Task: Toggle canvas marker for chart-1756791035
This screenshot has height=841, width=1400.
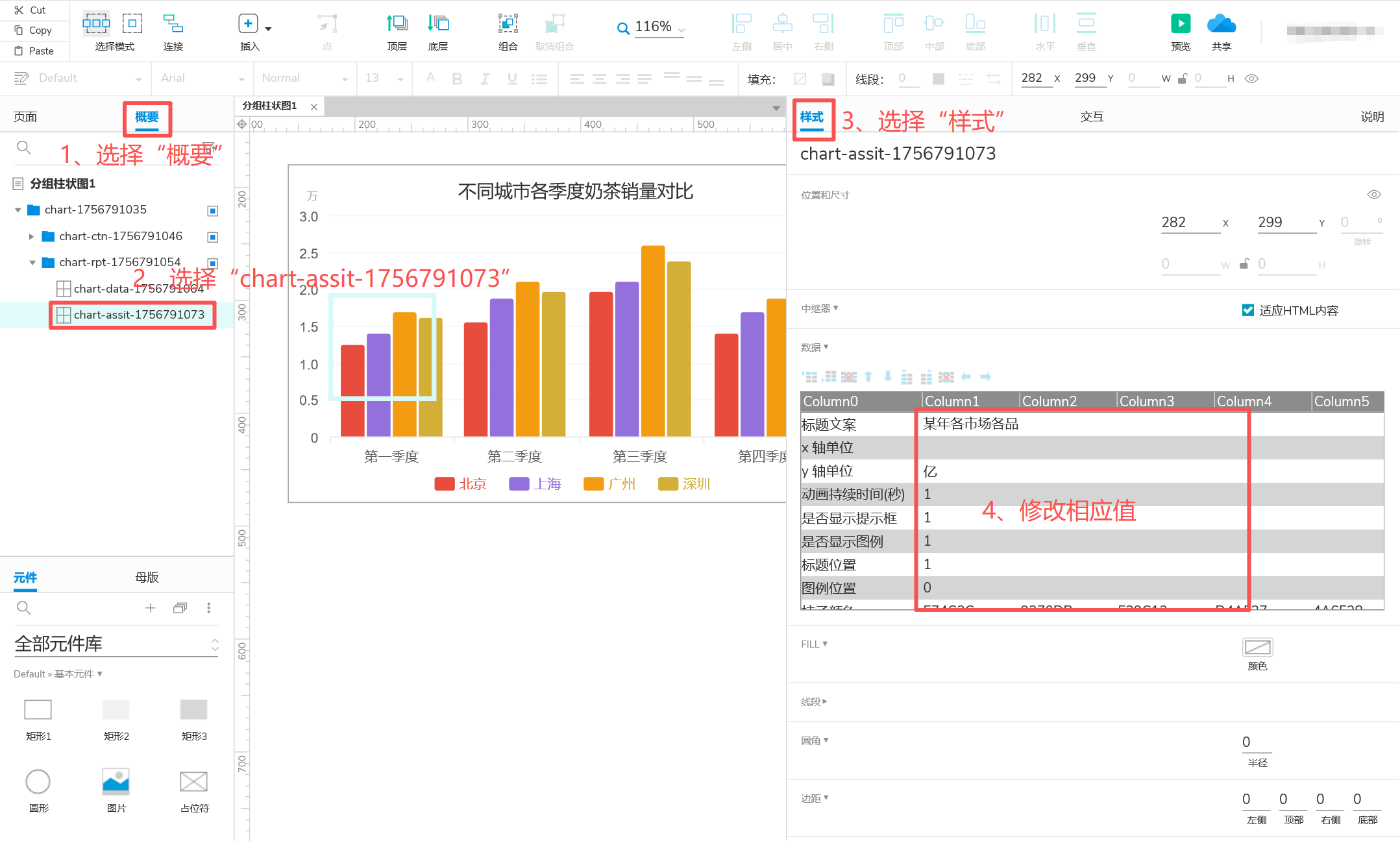Action: [212, 211]
